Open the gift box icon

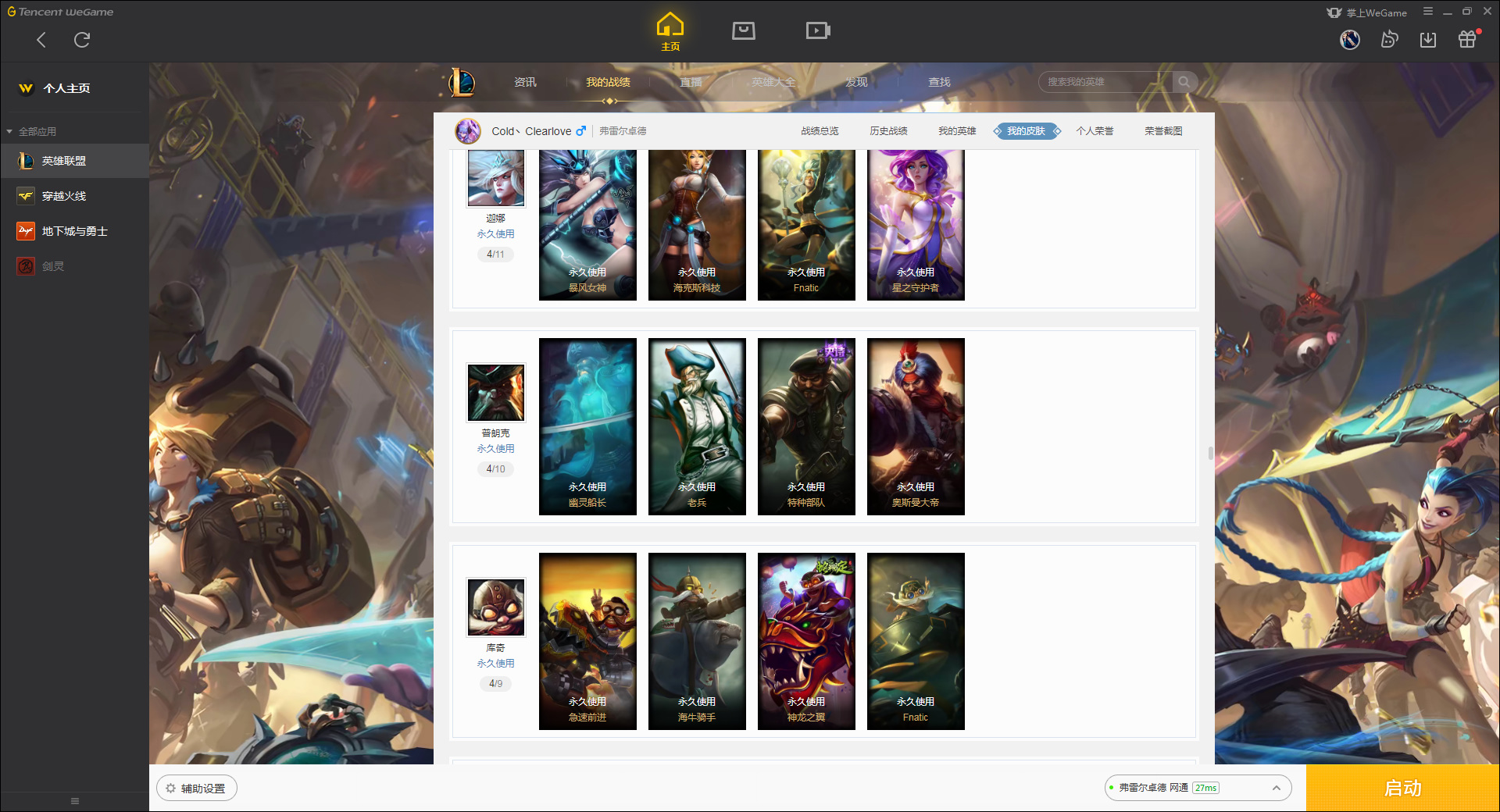click(1467, 39)
